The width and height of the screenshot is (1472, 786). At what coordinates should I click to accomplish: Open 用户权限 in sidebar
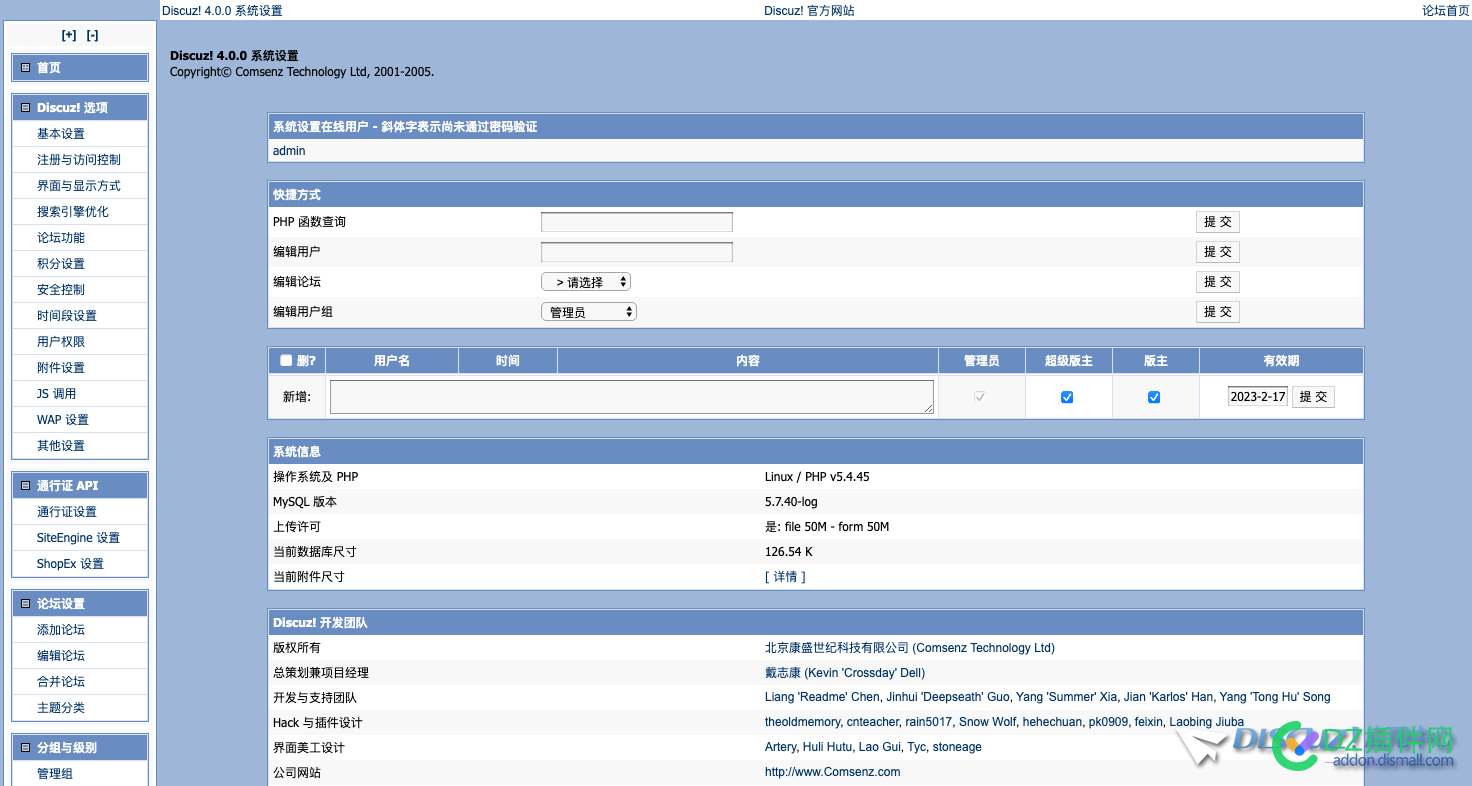coord(61,342)
